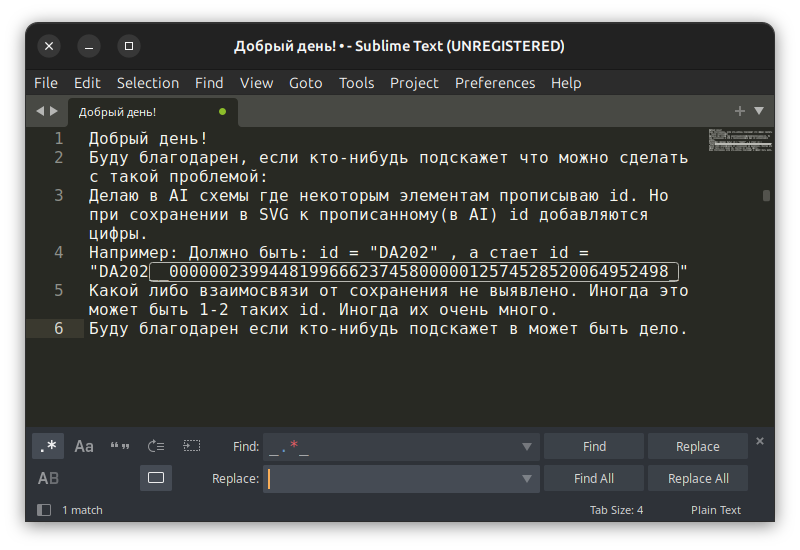800x550 pixels.
Task: Click the Replace button
Action: pyautogui.click(x=697, y=446)
